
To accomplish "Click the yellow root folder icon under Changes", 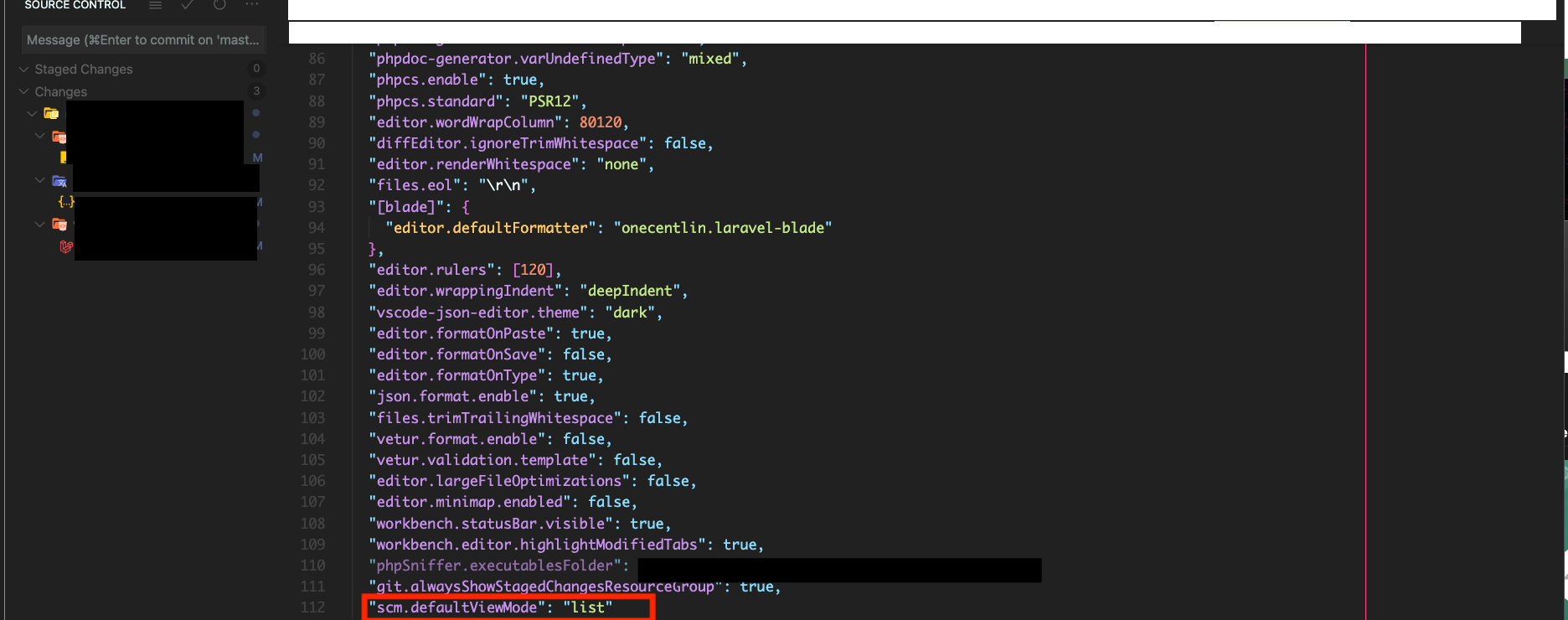I will click(51, 113).
